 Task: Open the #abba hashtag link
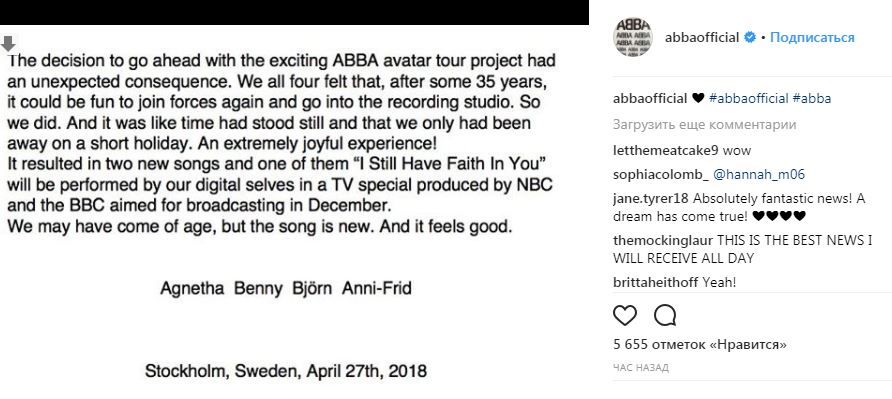[812, 98]
